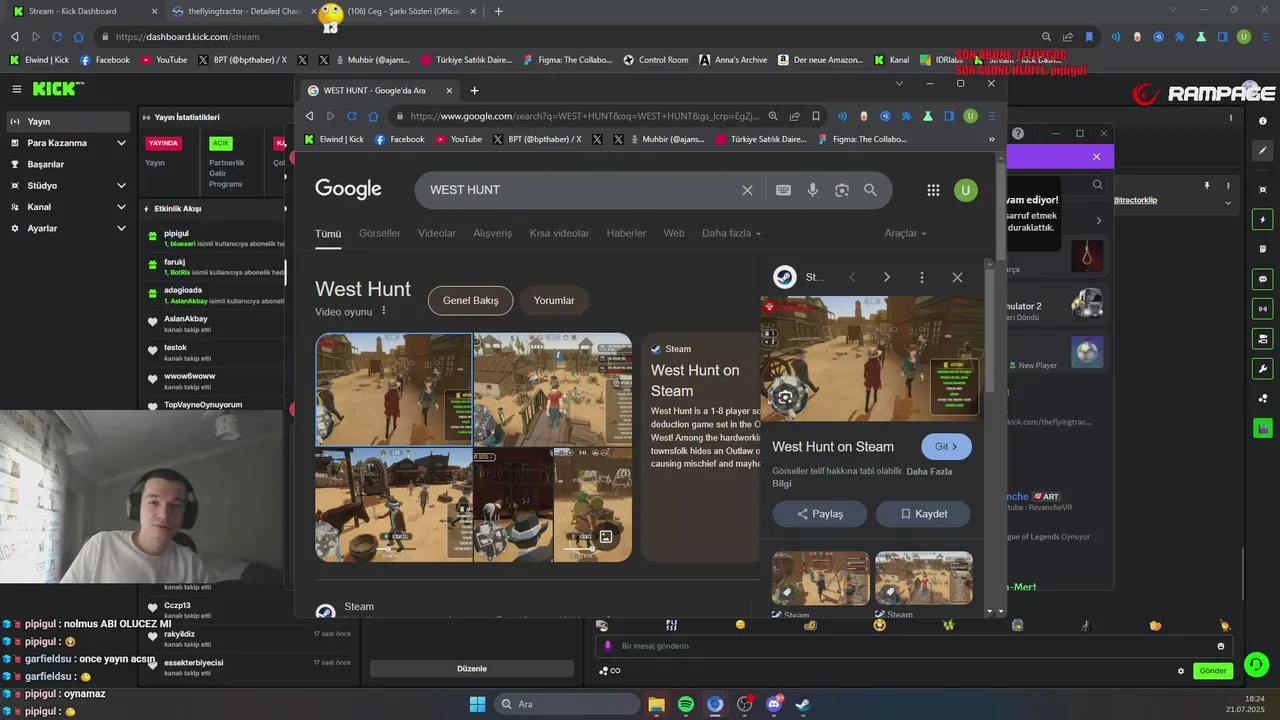Open File Explorer from the taskbar
This screenshot has height=720, width=1280.
click(x=657, y=704)
